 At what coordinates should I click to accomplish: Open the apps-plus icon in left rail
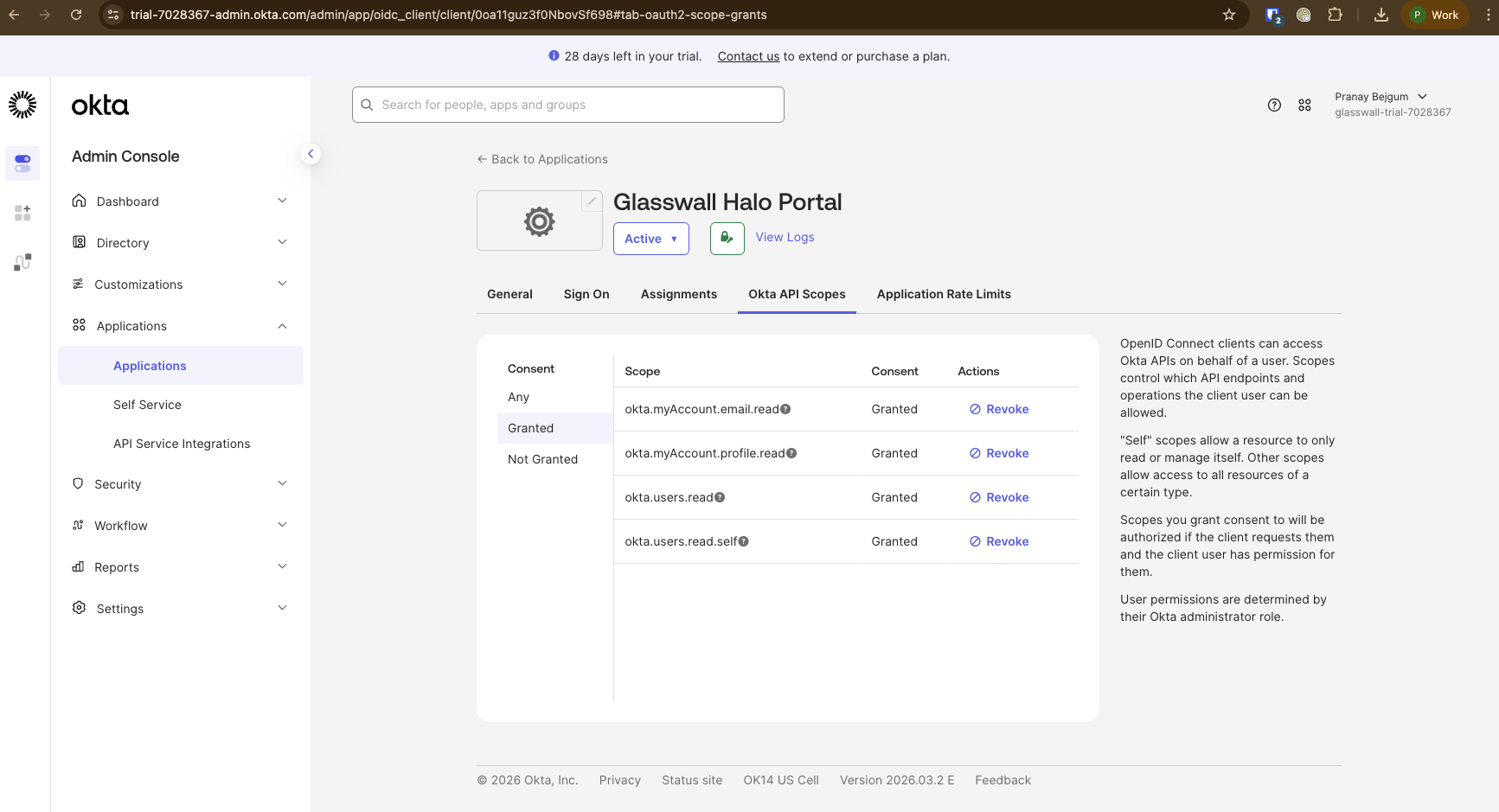click(22, 213)
